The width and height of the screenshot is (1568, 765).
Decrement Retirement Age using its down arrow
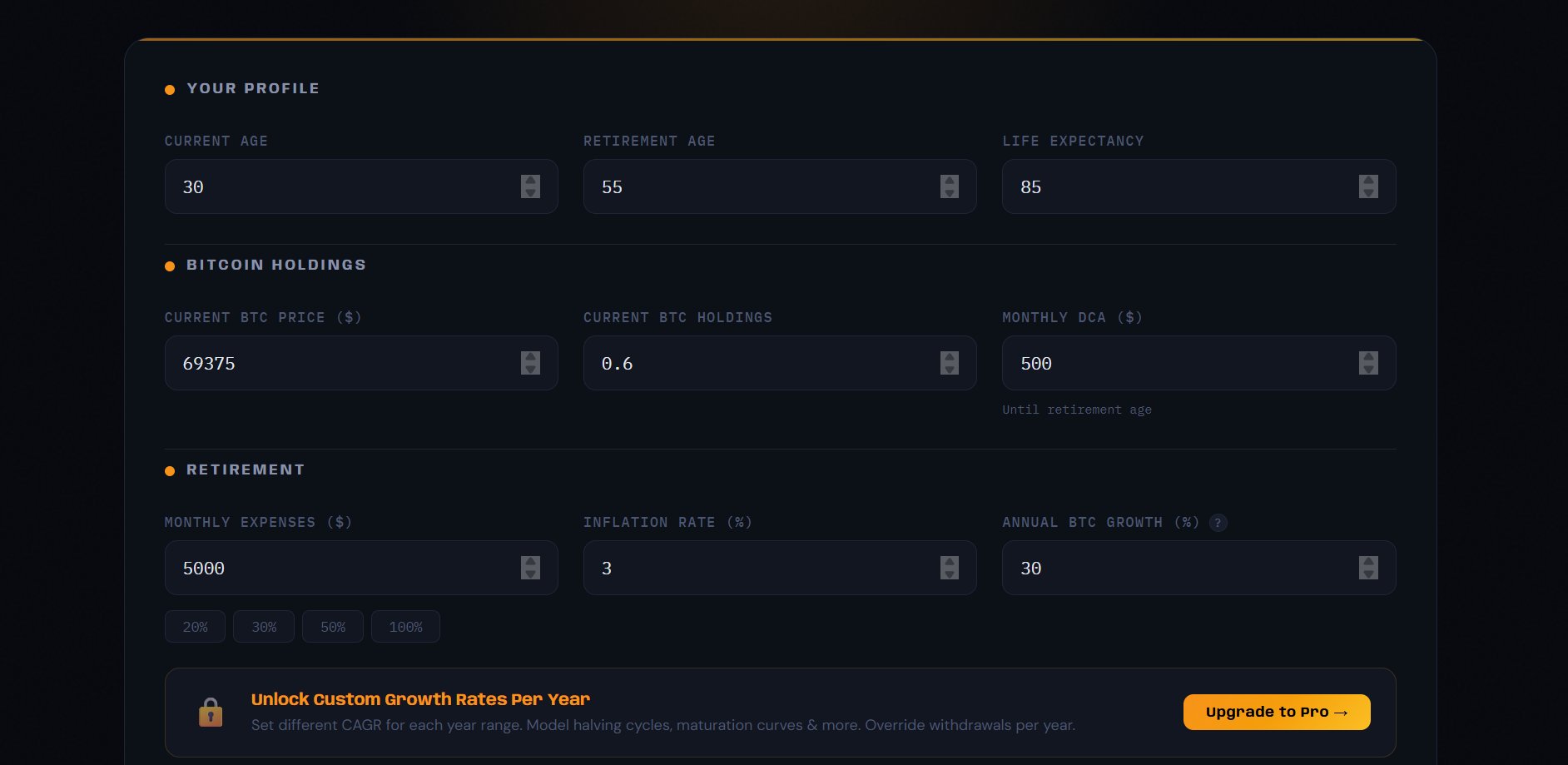949,191
